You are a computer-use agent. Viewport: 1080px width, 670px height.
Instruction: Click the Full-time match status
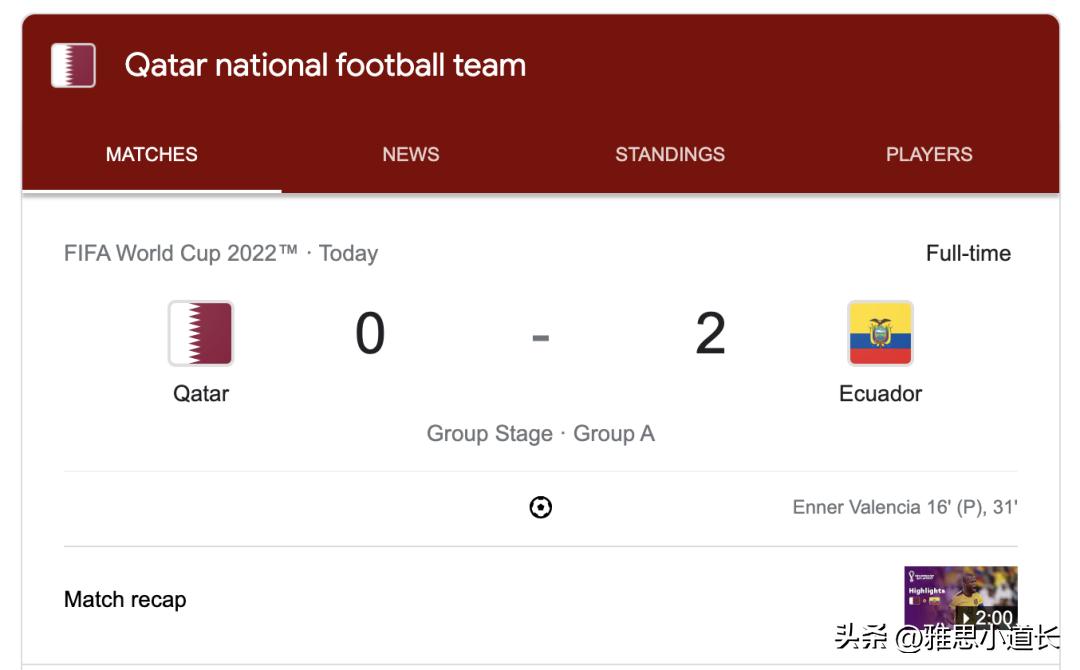click(968, 253)
